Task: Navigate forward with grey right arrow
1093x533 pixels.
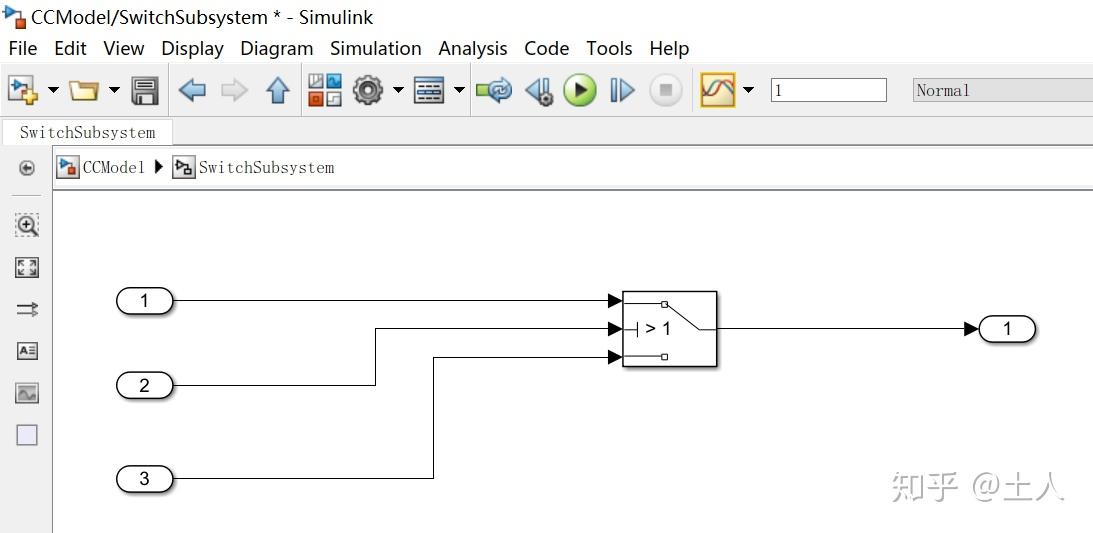Action: [234, 91]
